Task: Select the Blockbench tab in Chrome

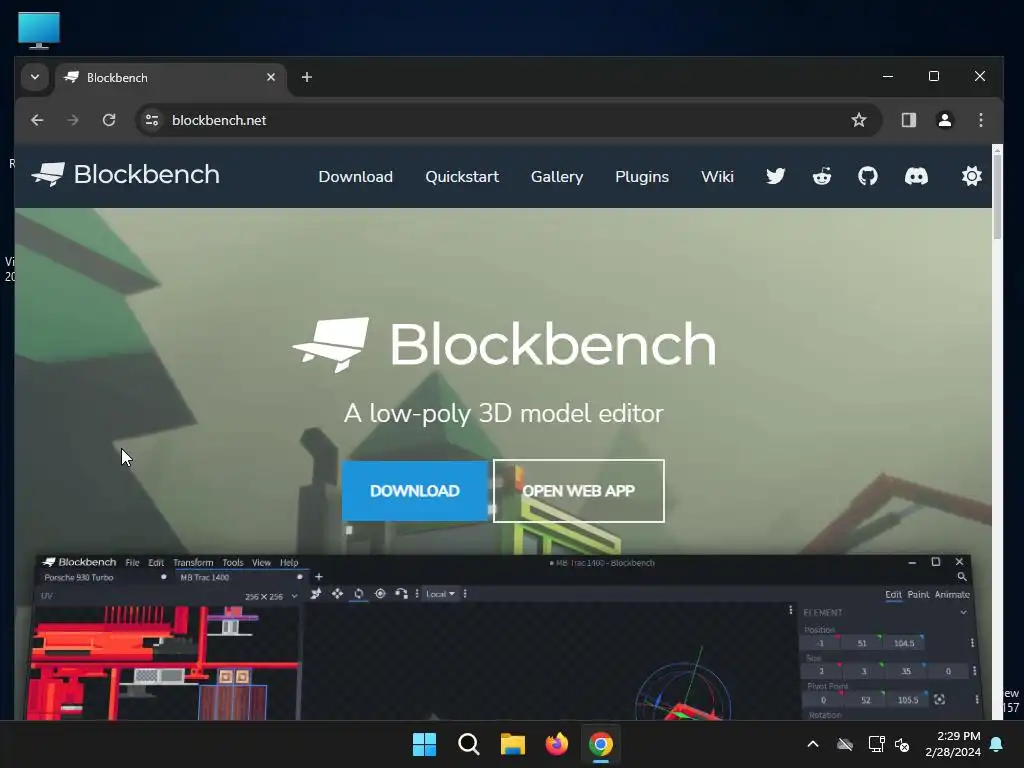Action: pyautogui.click(x=171, y=78)
